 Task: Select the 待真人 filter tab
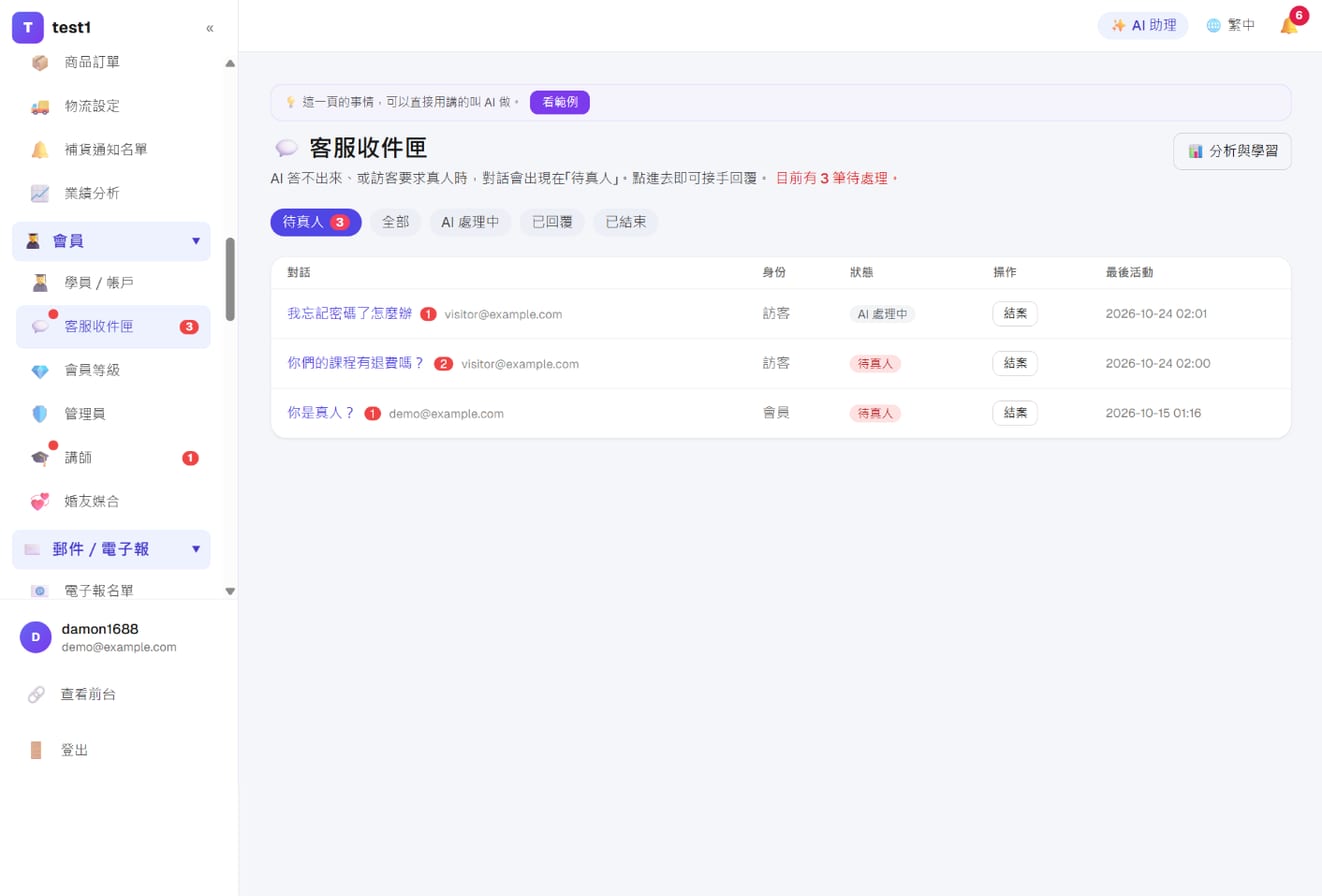pyautogui.click(x=315, y=222)
